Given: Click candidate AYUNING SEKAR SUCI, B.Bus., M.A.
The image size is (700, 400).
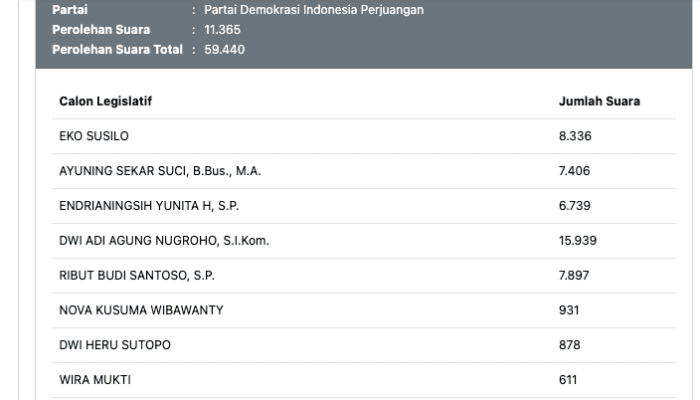Looking at the screenshot, I should point(160,171).
